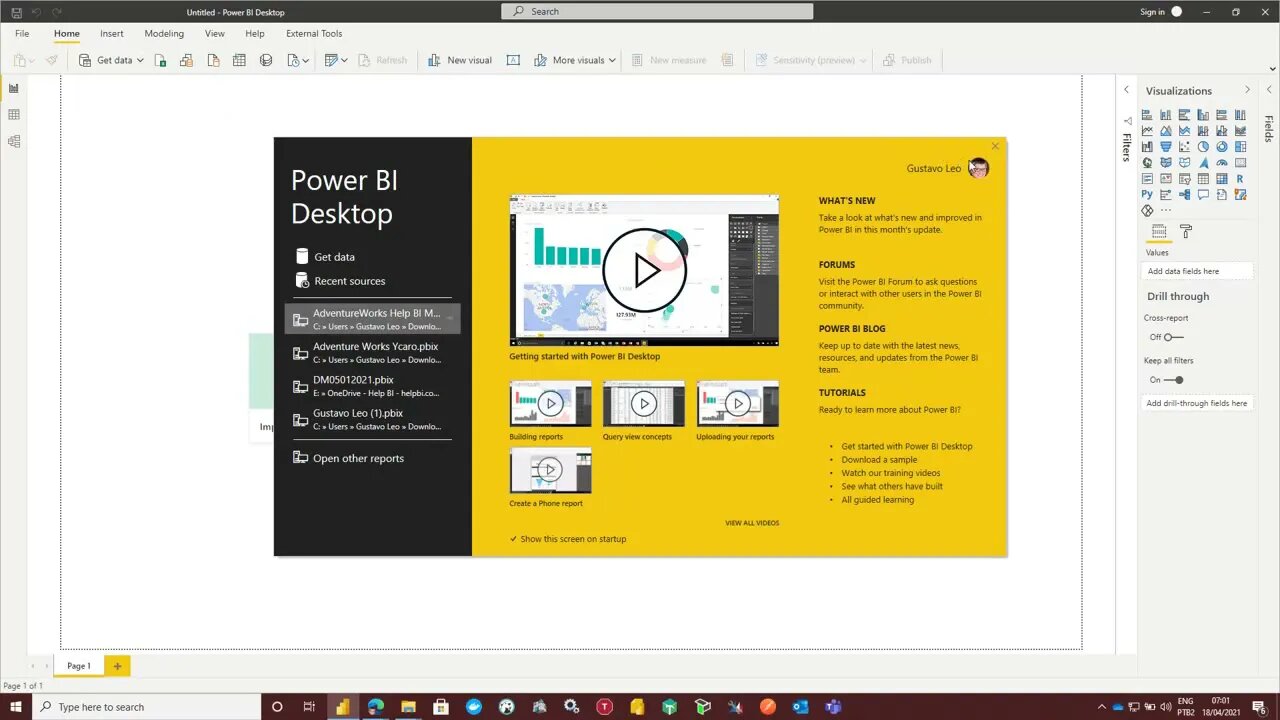The height and width of the screenshot is (720, 1280).
Task: Select the Python visual icon
Action: click(x=1147, y=194)
